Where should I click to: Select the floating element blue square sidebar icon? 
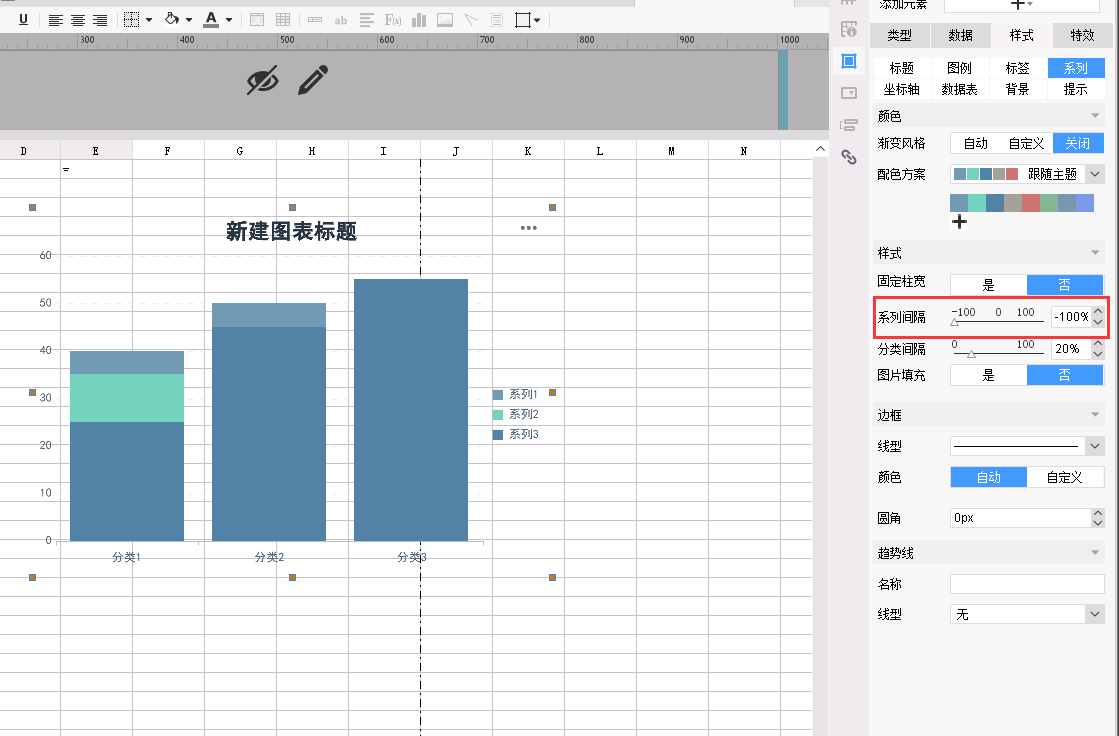click(849, 61)
